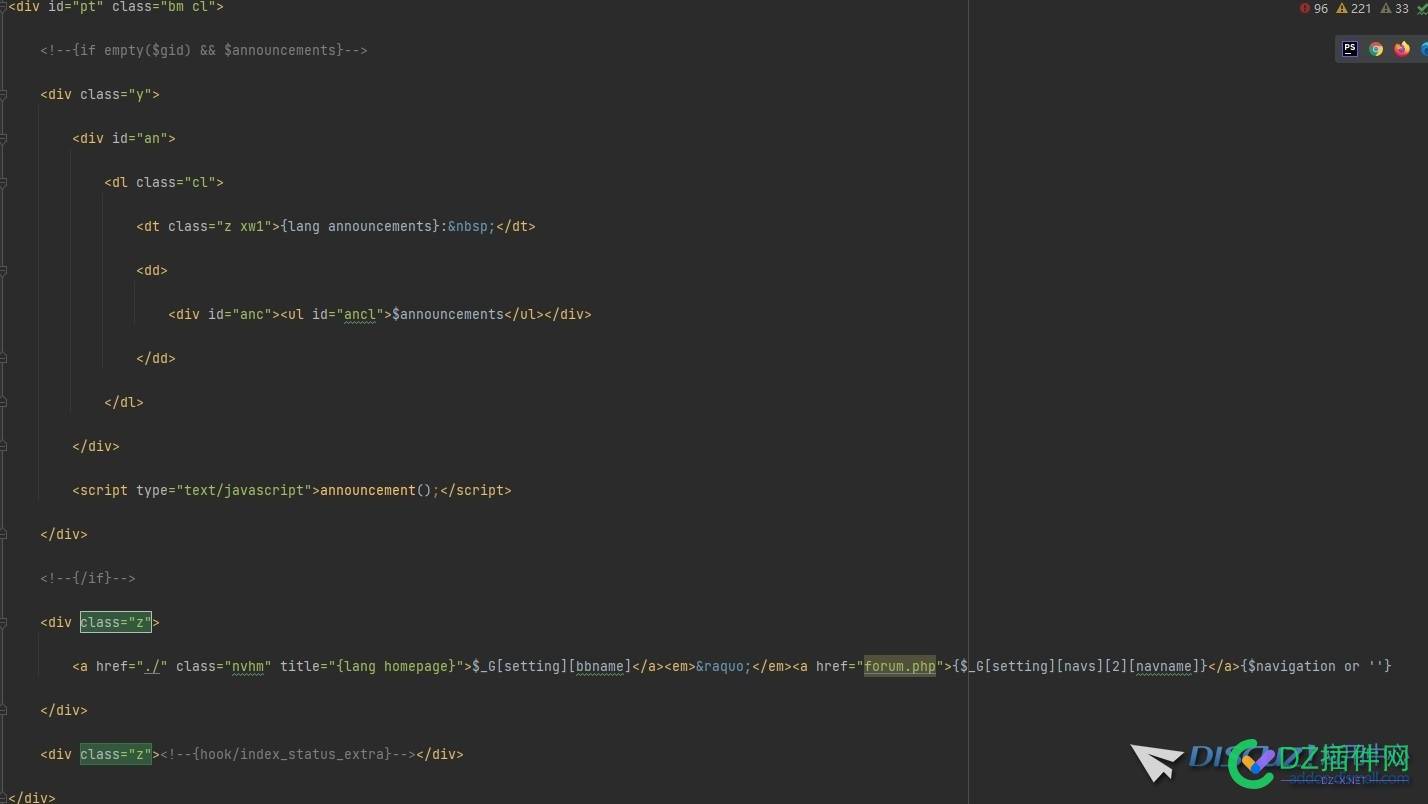This screenshot has width=1428, height=804.
Task: Collapse the div class="z" block fold marker
Action: click(4, 622)
